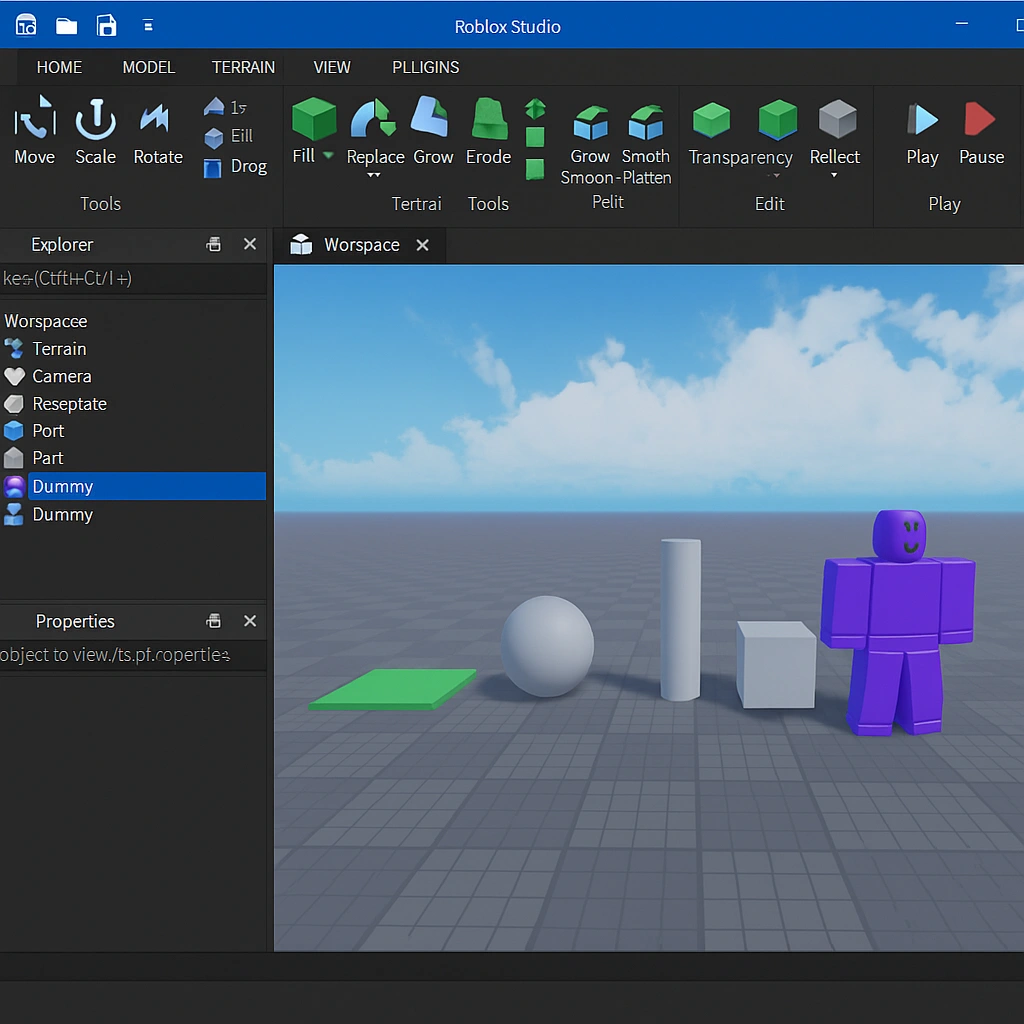The width and height of the screenshot is (1024, 1024).
Task: Select Camera in Explorer tree
Action: point(62,376)
